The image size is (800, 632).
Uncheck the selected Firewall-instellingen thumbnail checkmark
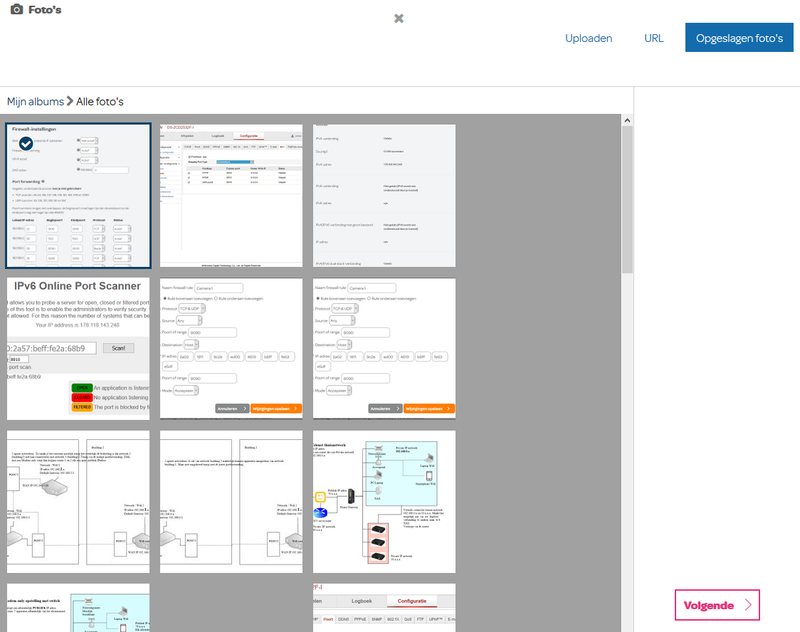click(26, 144)
